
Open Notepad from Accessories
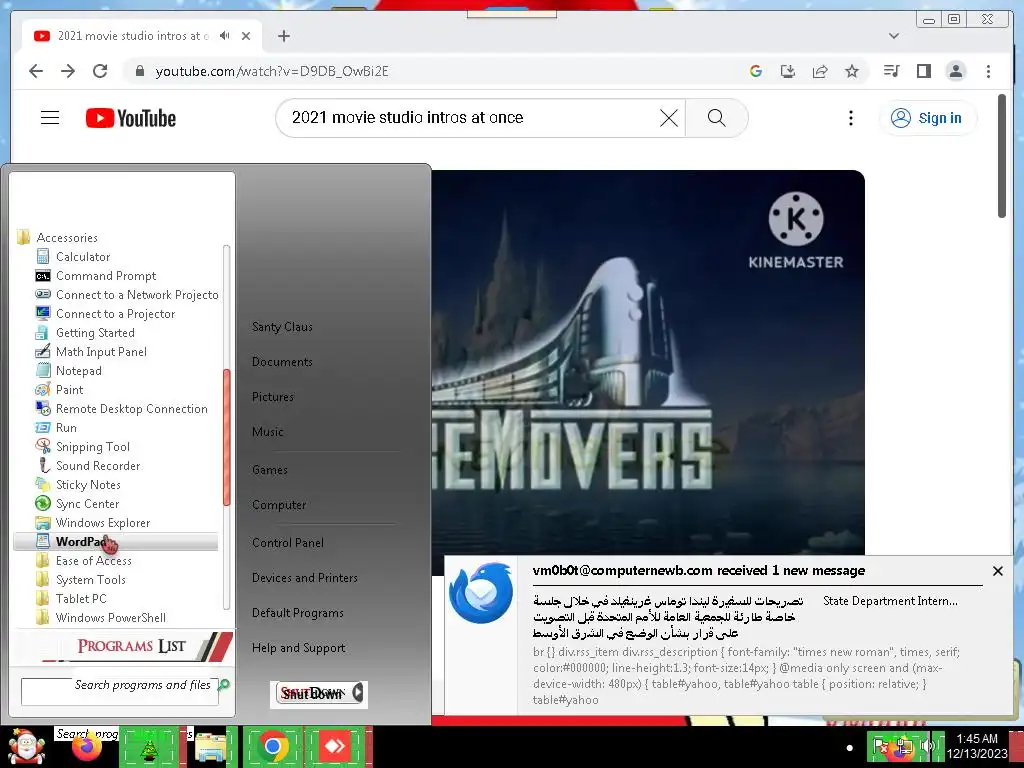coord(78,370)
